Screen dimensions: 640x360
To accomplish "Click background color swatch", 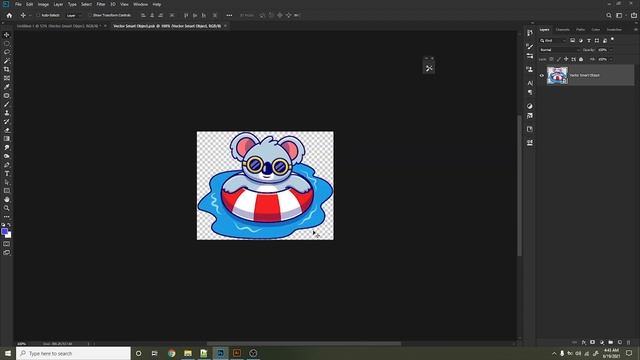I will [9, 236].
